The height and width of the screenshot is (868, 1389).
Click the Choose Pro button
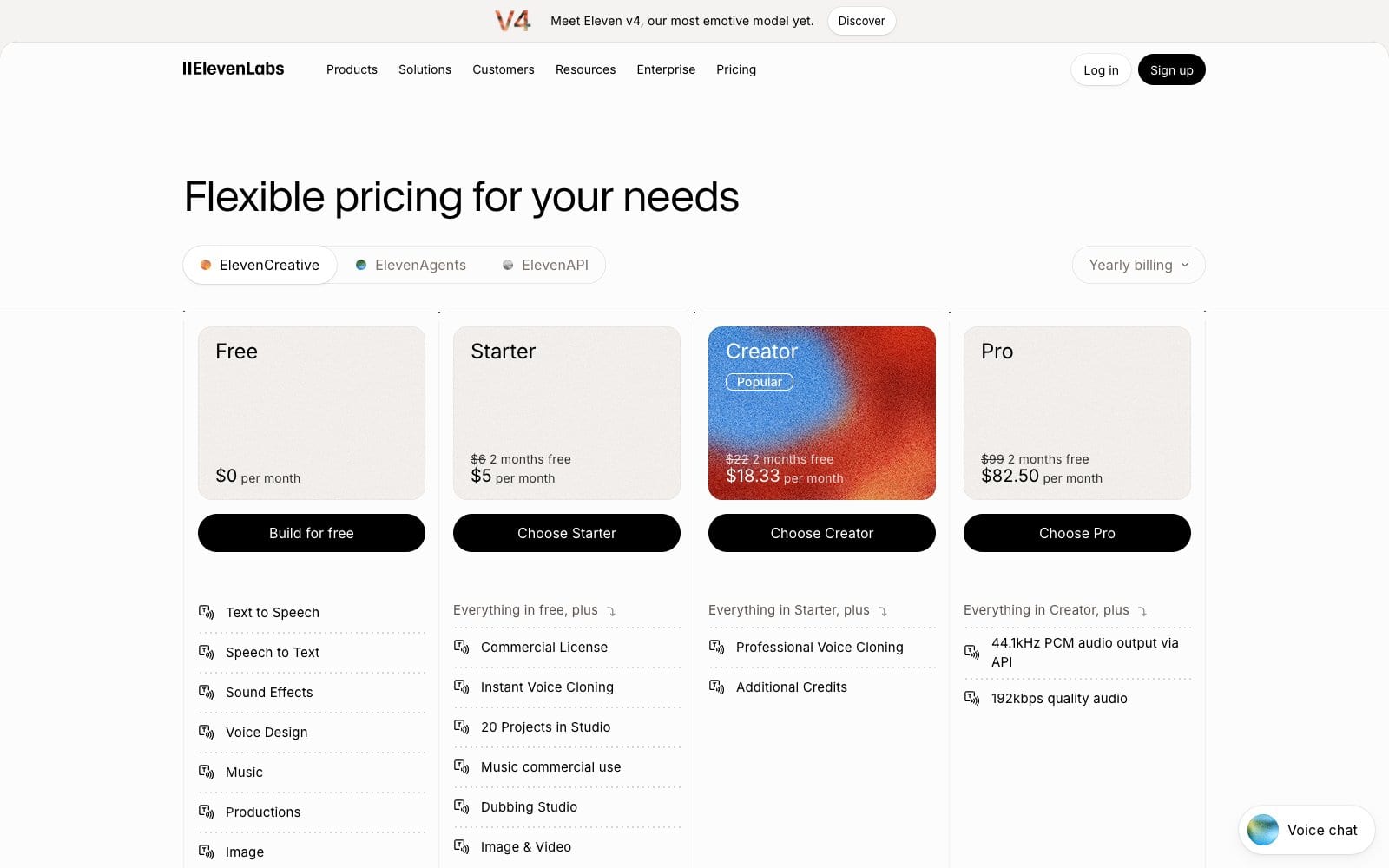click(1077, 533)
